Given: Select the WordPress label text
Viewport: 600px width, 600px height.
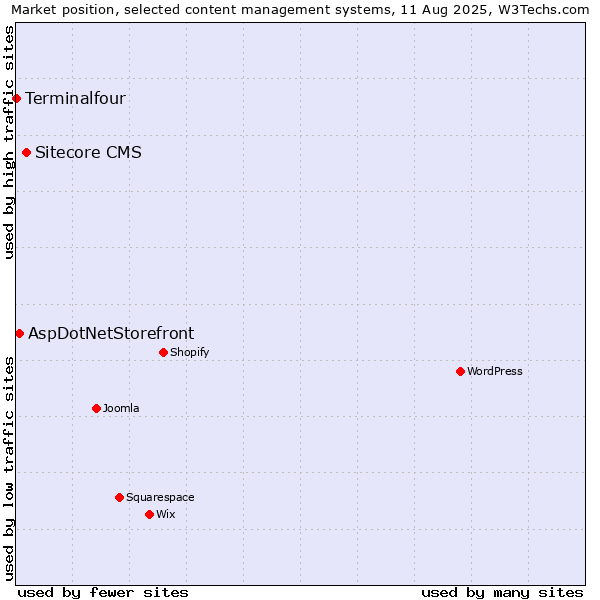Looking at the screenshot, I should tap(495, 371).
